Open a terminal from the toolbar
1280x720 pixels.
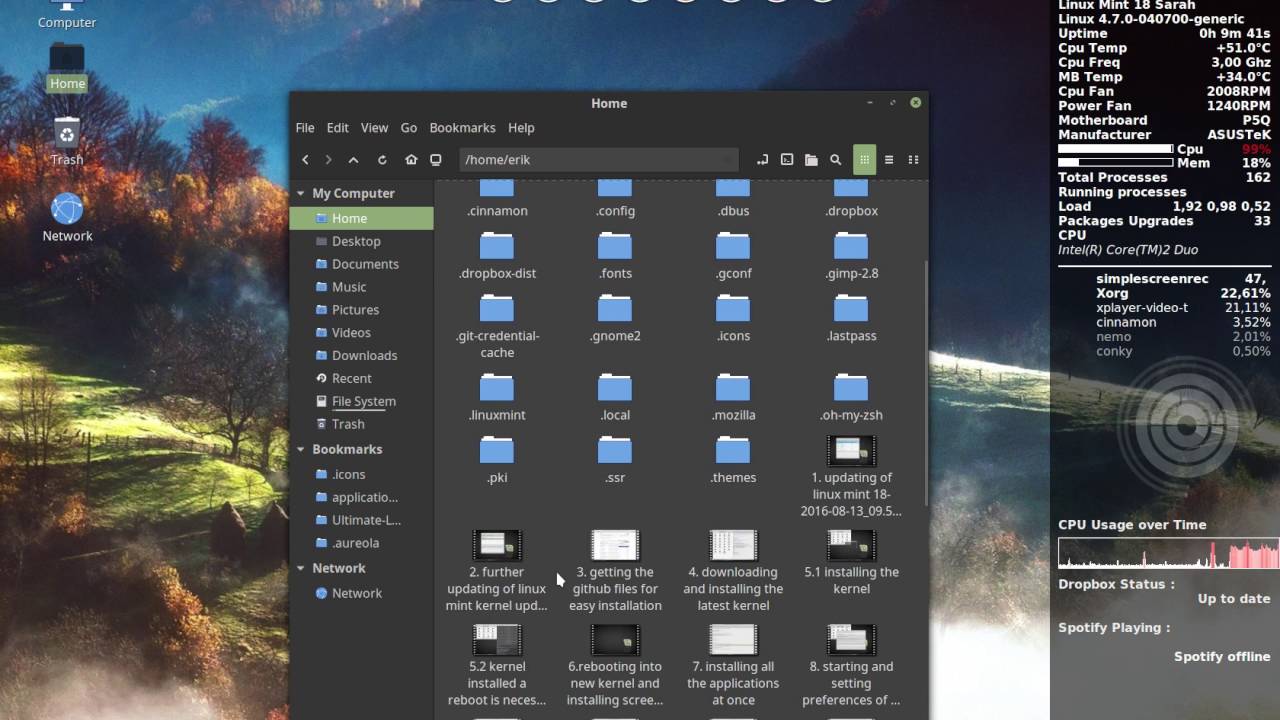tap(786, 159)
